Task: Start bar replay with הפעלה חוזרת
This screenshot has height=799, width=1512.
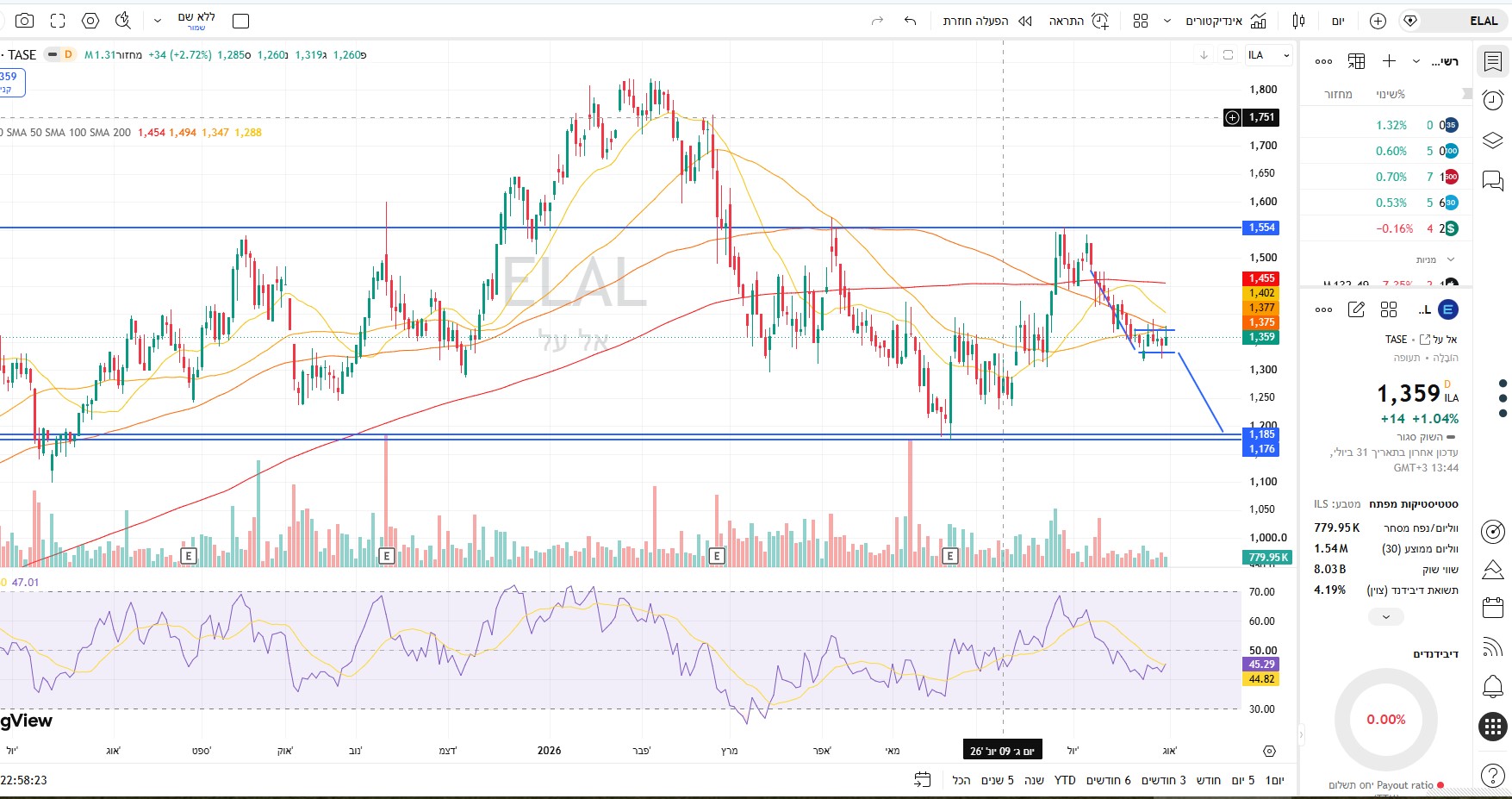Action: click(987, 21)
